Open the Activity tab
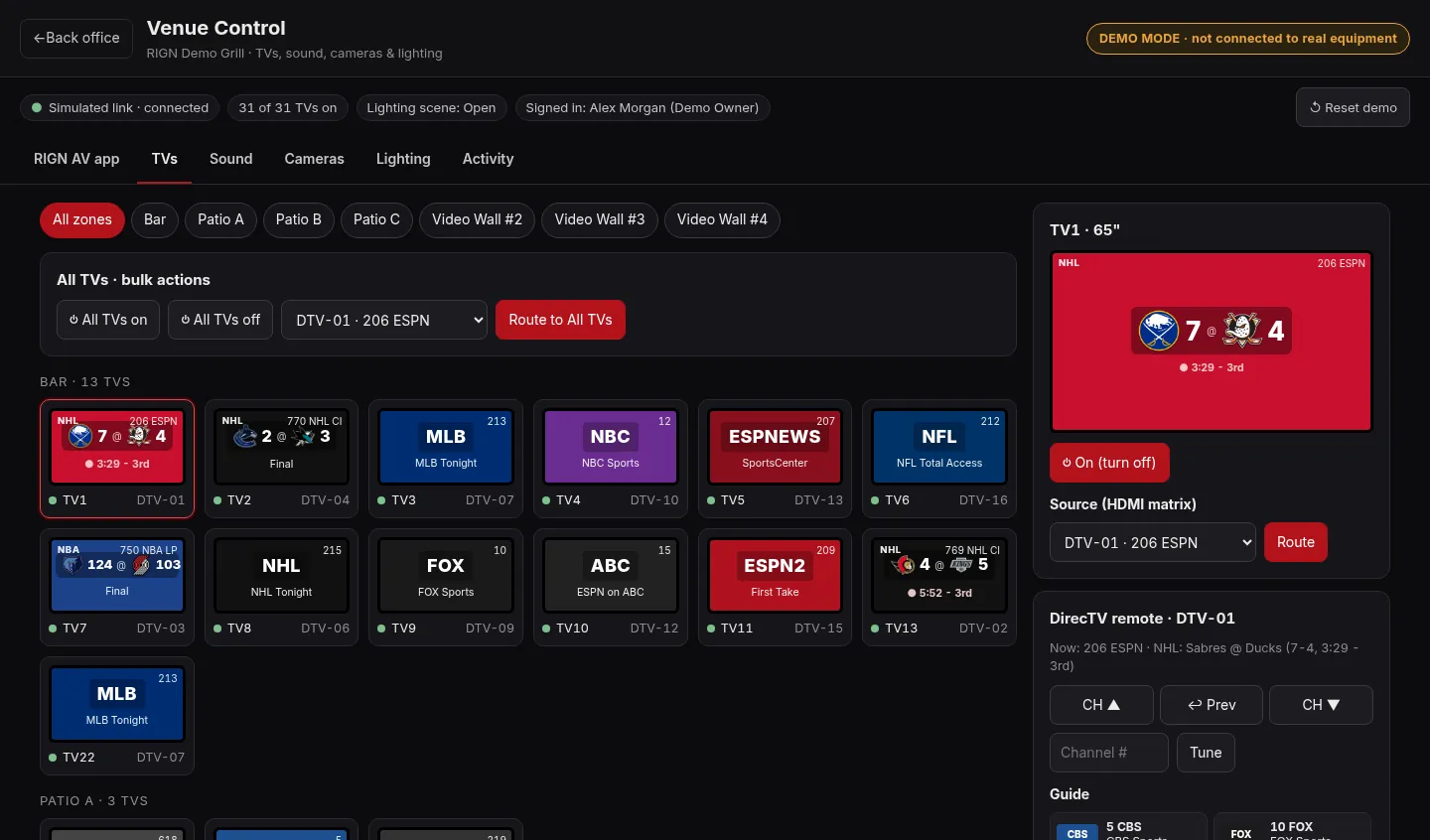 pos(489,159)
